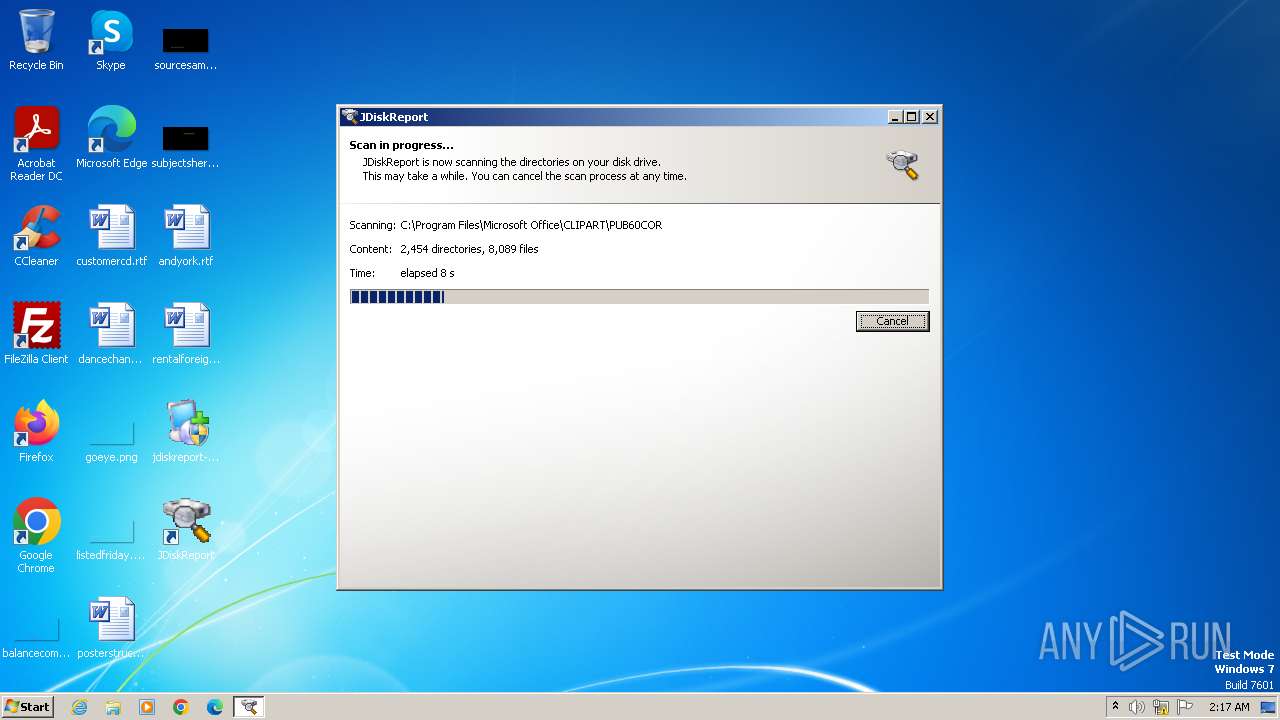The height and width of the screenshot is (720, 1280).
Task: Select the sourcesam desktop file
Action: [186, 49]
